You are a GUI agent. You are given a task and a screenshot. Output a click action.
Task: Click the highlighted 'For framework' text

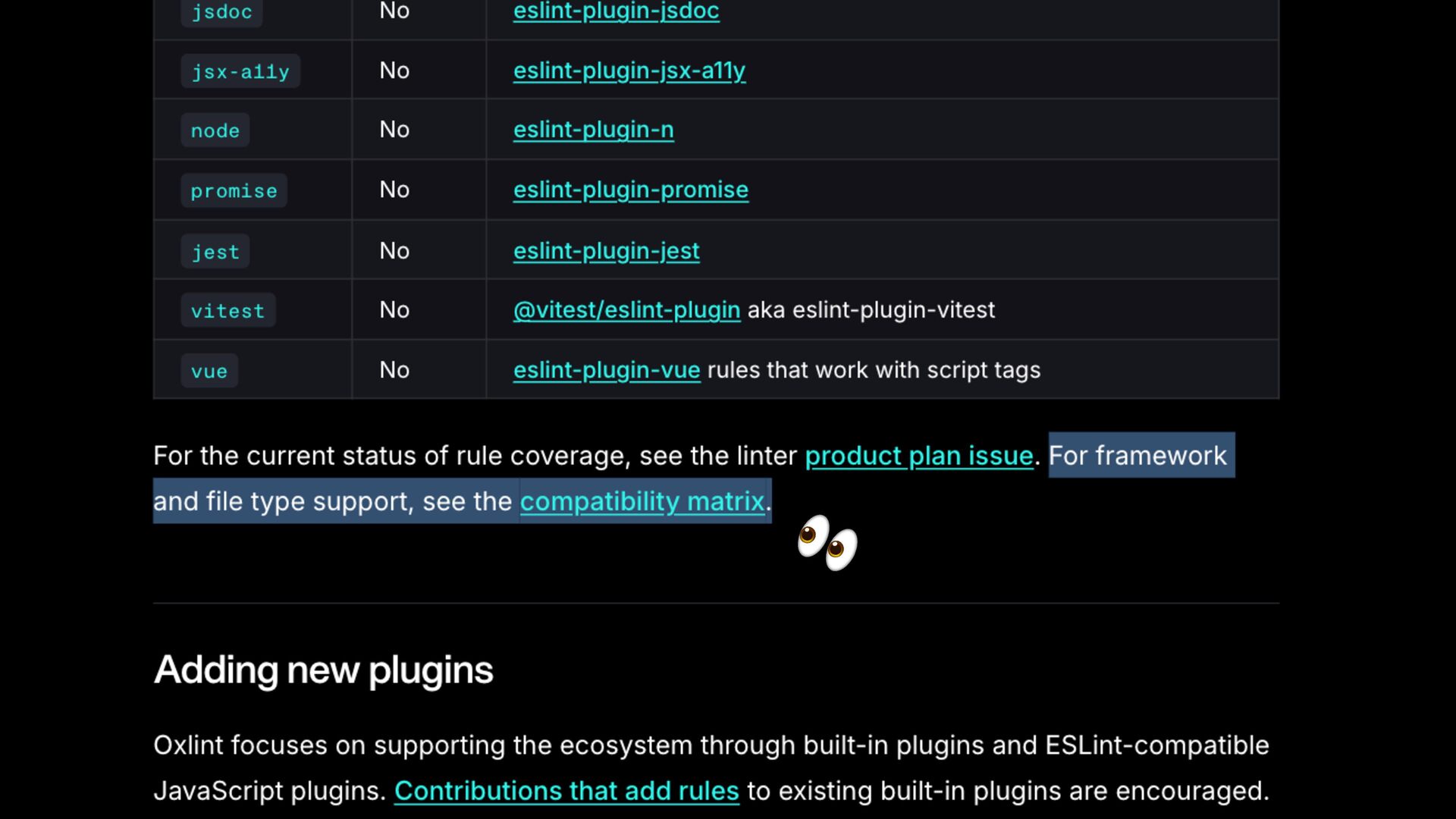pyautogui.click(x=1137, y=456)
